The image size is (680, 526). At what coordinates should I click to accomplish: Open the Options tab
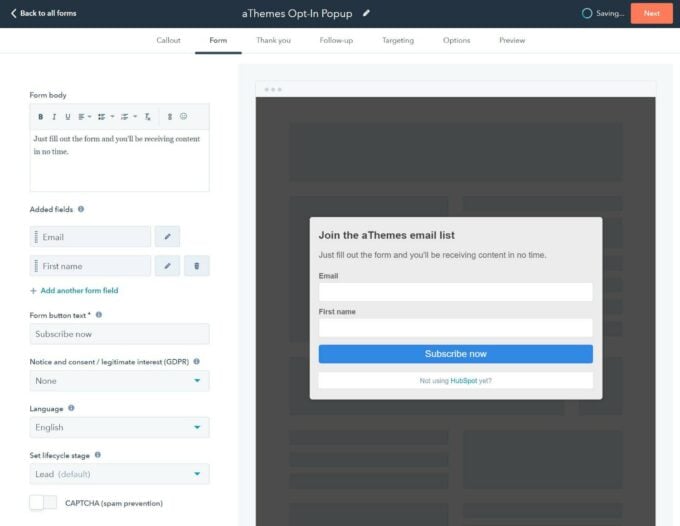point(456,40)
